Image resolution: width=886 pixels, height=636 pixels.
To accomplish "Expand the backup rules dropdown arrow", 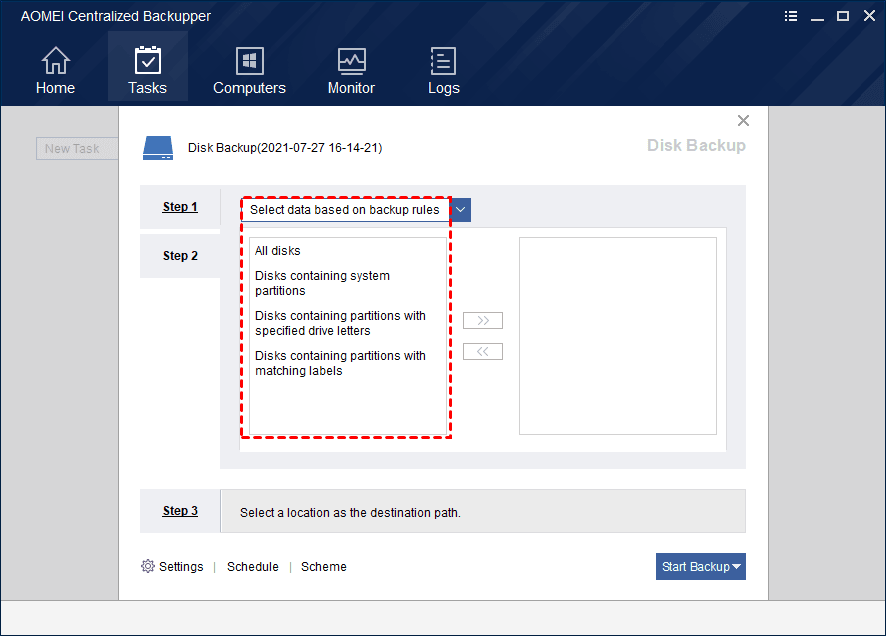I will pos(461,210).
